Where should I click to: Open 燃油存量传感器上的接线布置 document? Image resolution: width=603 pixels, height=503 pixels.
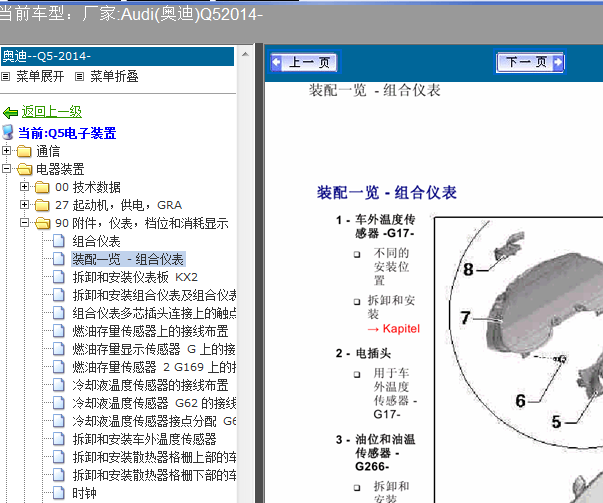150,331
